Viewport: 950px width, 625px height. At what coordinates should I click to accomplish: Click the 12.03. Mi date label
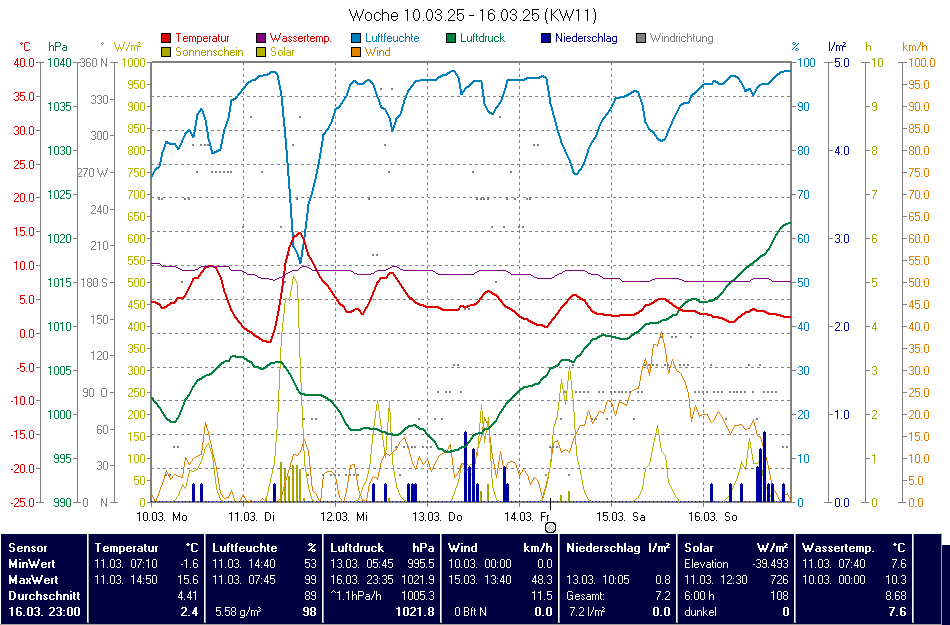pos(344,517)
